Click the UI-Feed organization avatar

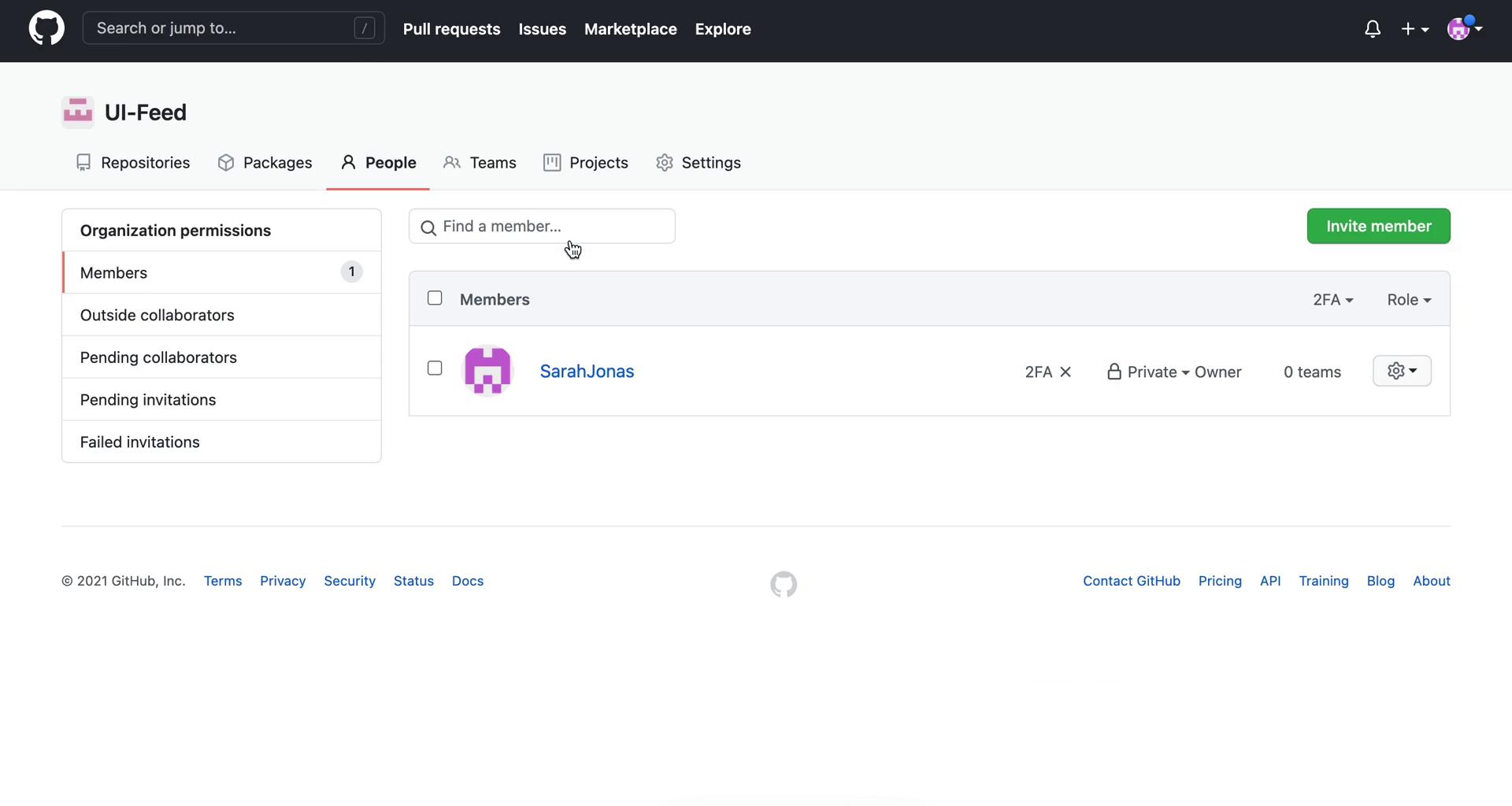pos(78,113)
